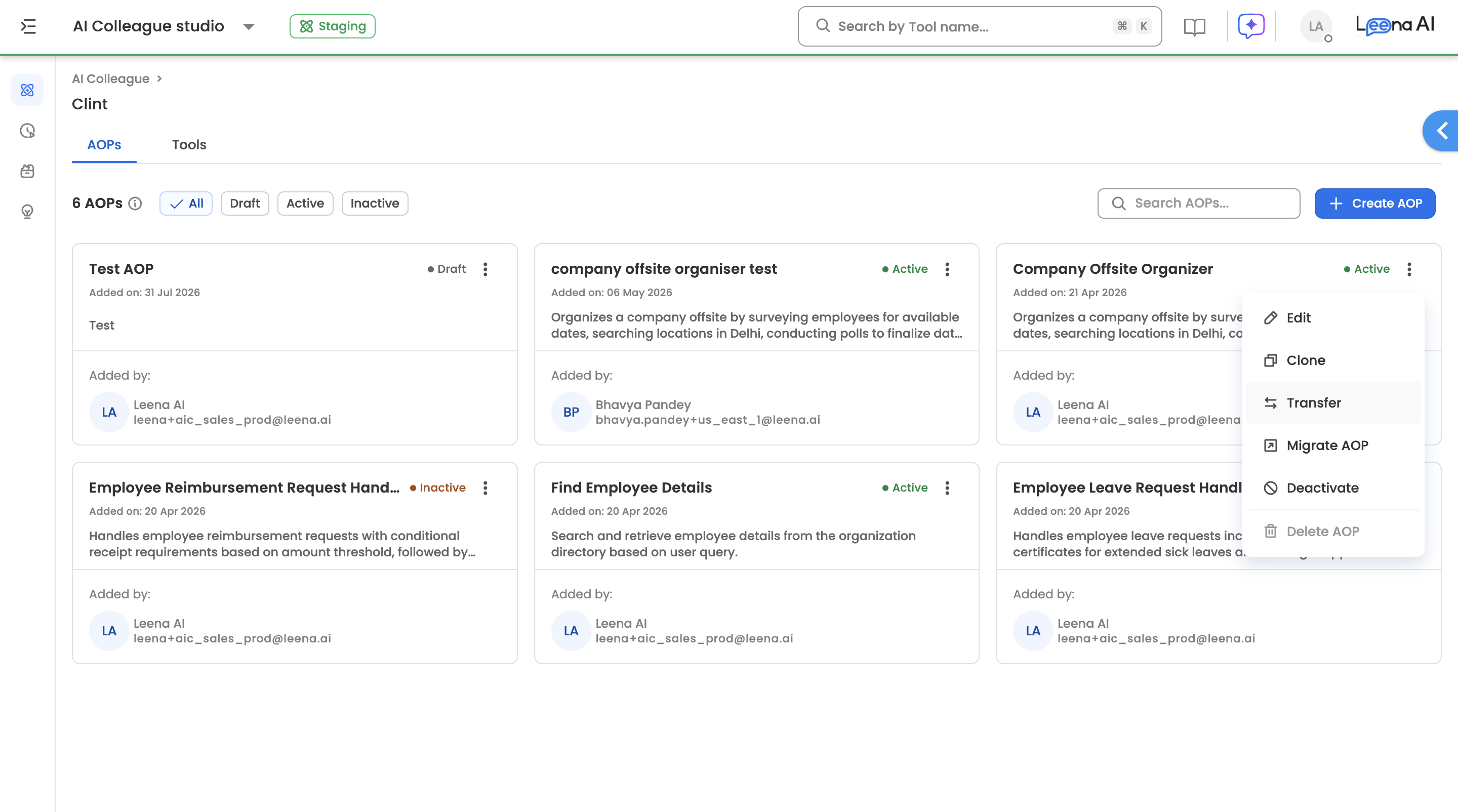Open Employee Reimbursement Request Hand... title
The width and height of the screenshot is (1458, 812).
pos(244,488)
